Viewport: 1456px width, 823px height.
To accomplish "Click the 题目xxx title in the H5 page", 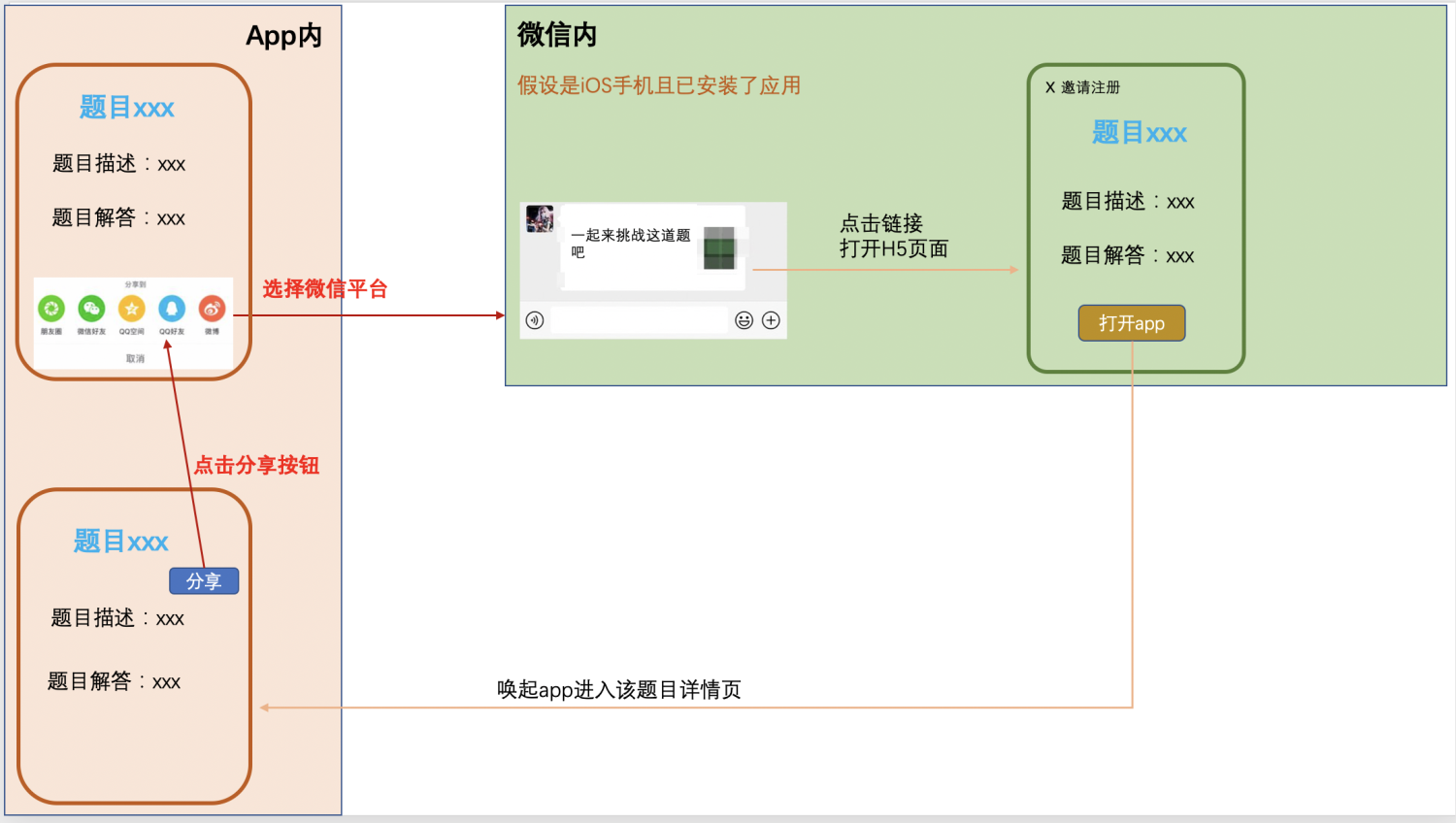I will [1140, 132].
